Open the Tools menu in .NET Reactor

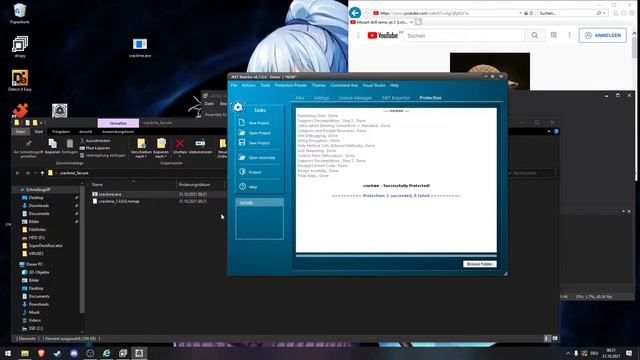[x=265, y=85]
